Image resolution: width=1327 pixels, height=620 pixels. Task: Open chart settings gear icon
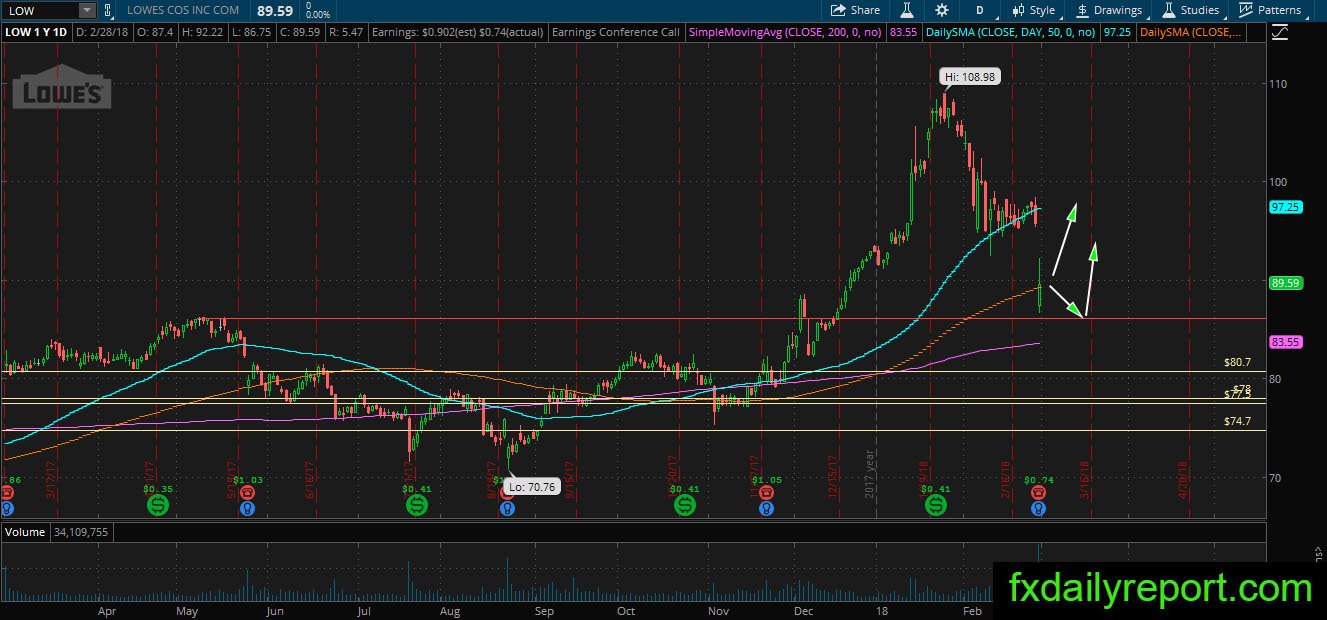(x=942, y=10)
